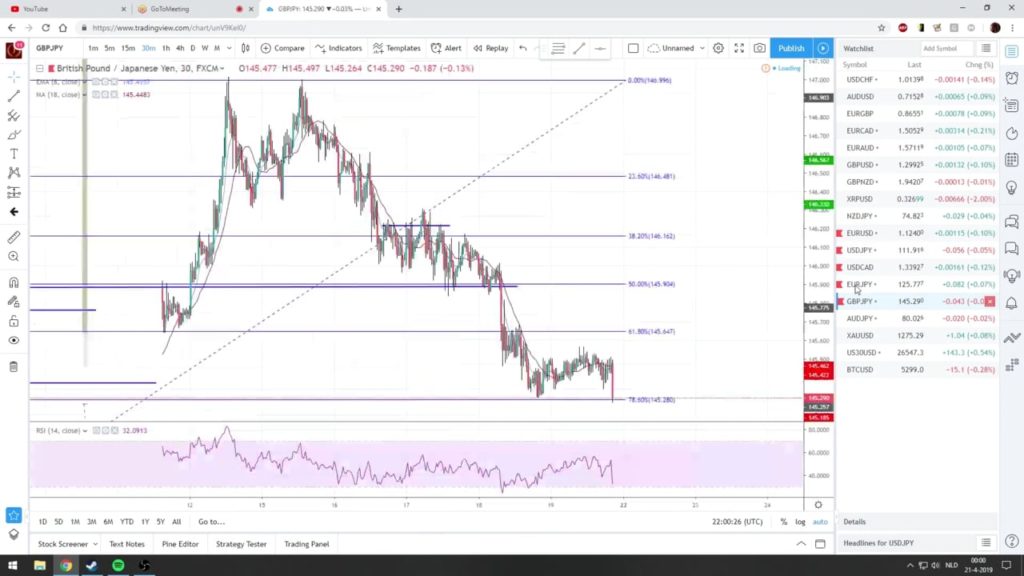Expand the RSI (14, close) indicator options

pyautogui.click(x=85, y=431)
